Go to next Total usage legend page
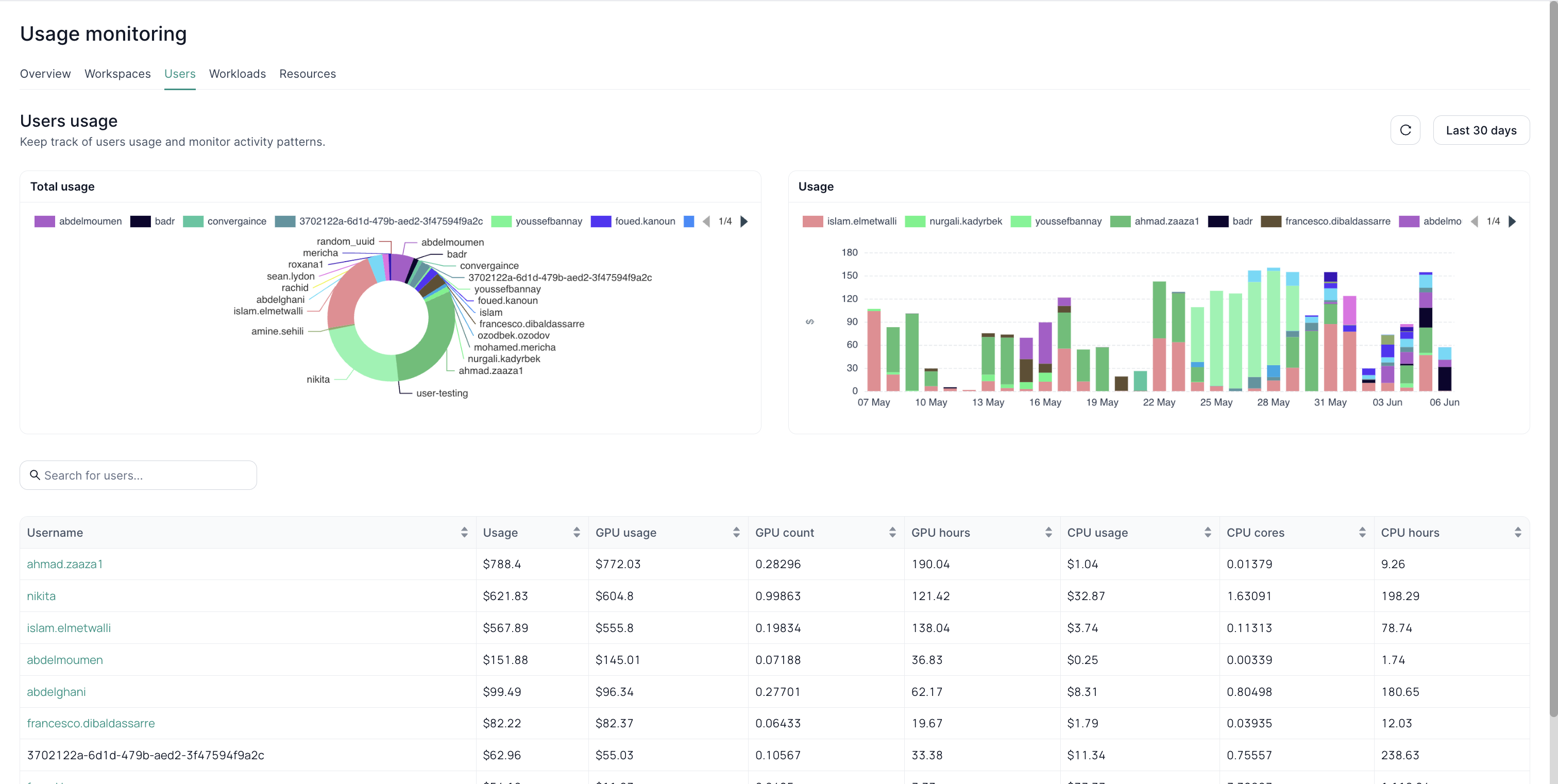Screen dimensions: 1558x784 [744, 221]
